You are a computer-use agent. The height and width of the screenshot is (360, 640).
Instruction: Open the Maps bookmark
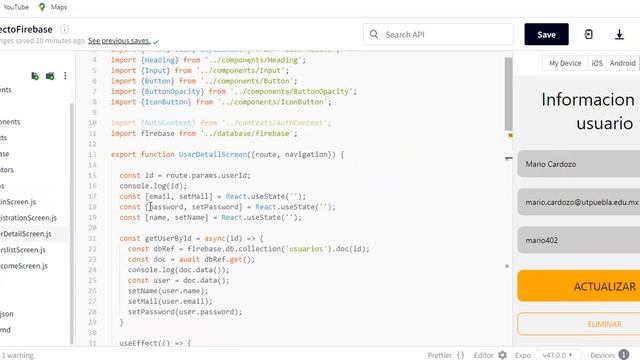tap(59, 7)
